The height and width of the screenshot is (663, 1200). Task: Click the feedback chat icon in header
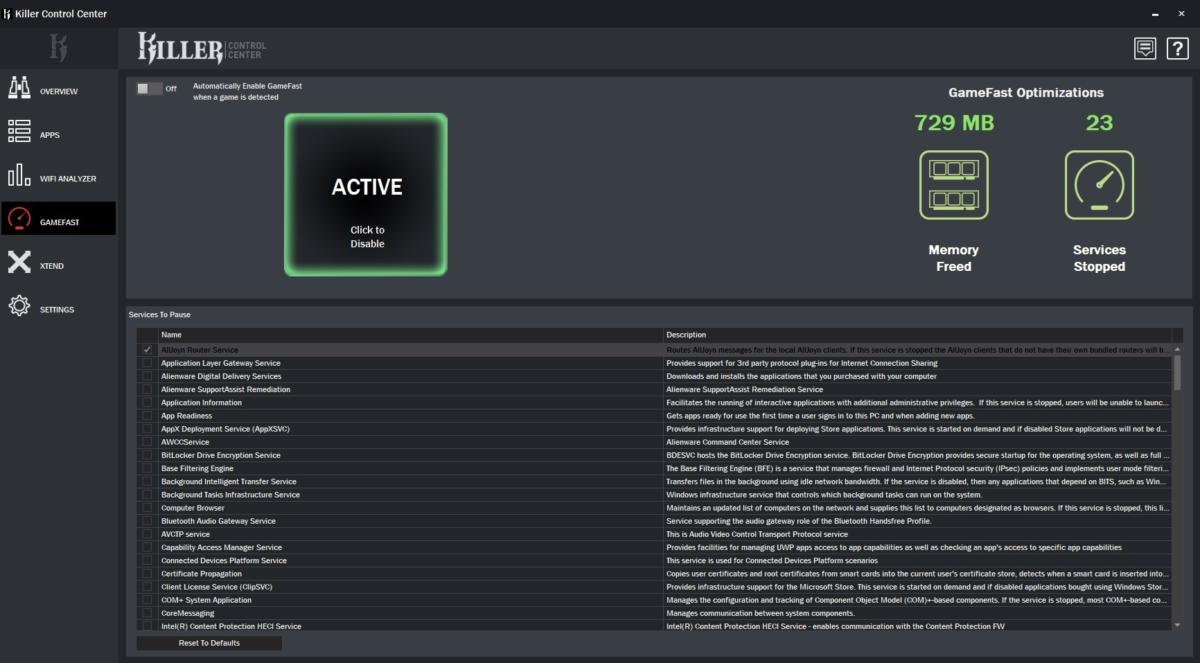[1145, 48]
